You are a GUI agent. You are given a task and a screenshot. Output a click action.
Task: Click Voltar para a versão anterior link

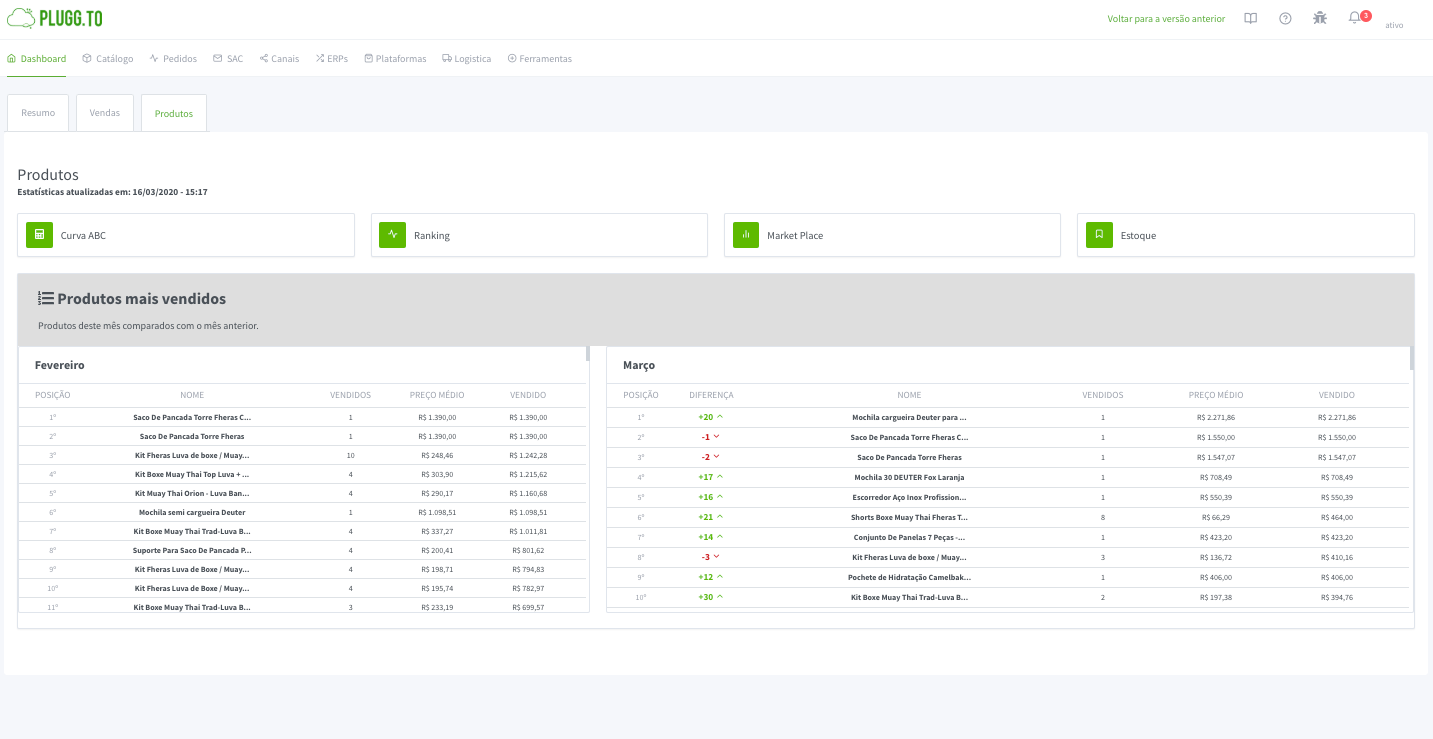(x=1166, y=19)
